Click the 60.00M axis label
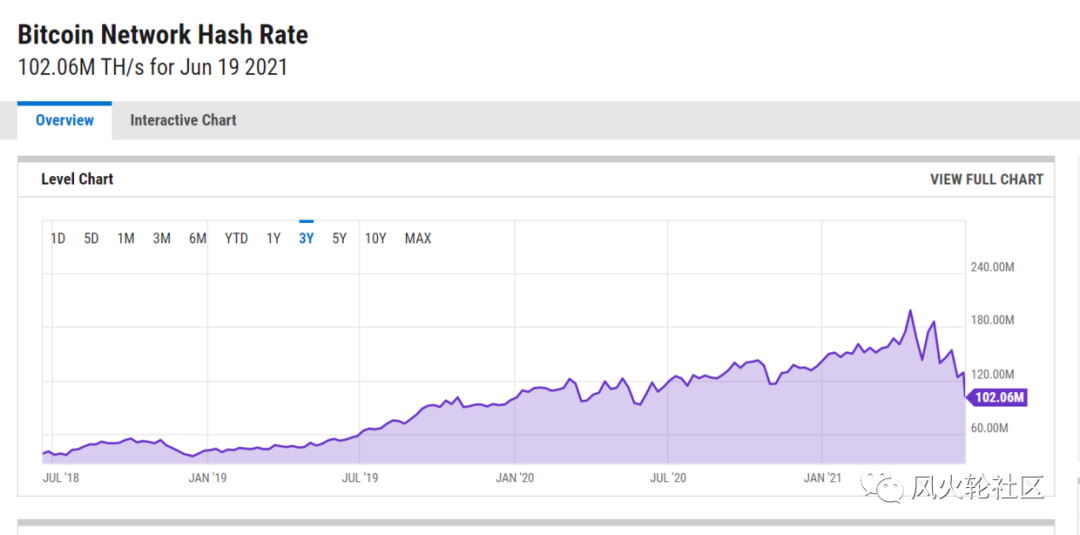Image resolution: width=1080 pixels, height=535 pixels. 989,428
